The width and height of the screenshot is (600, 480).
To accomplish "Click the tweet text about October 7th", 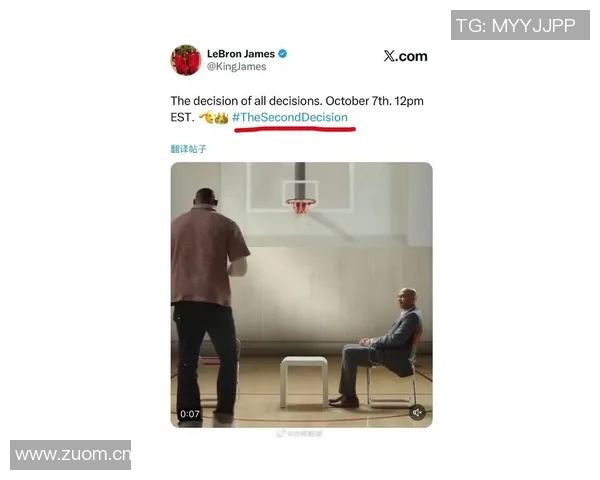I will tap(297, 109).
